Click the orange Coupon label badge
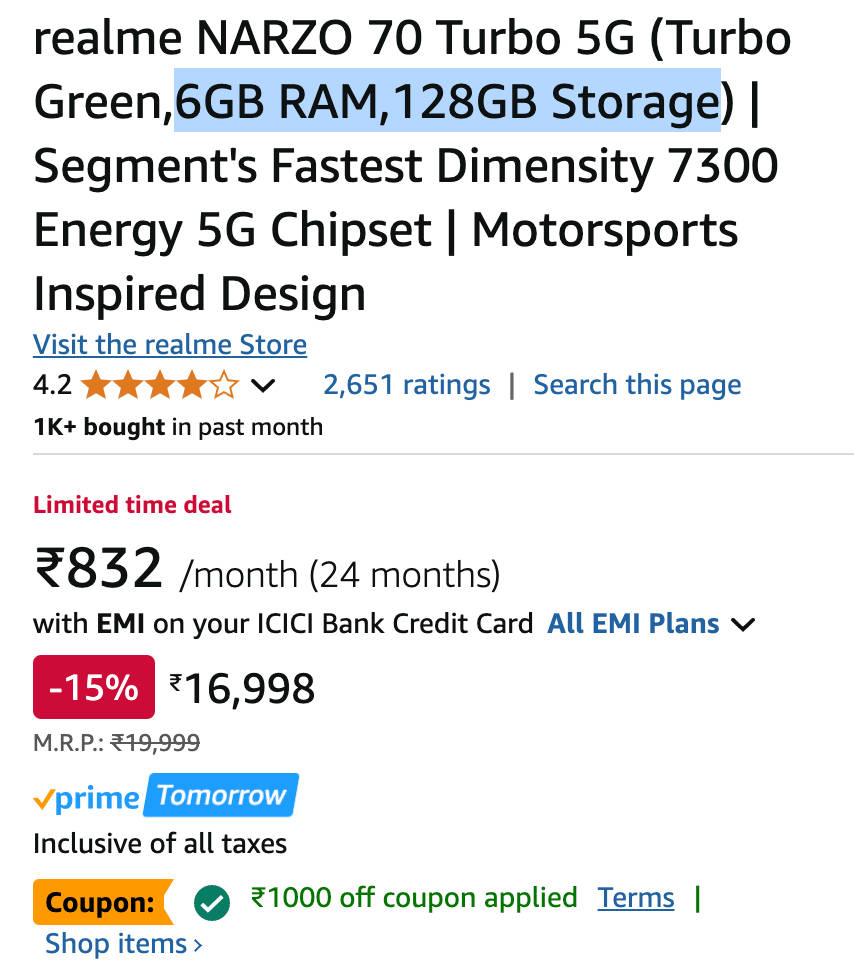This screenshot has width=854, height=970. tap(100, 903)
